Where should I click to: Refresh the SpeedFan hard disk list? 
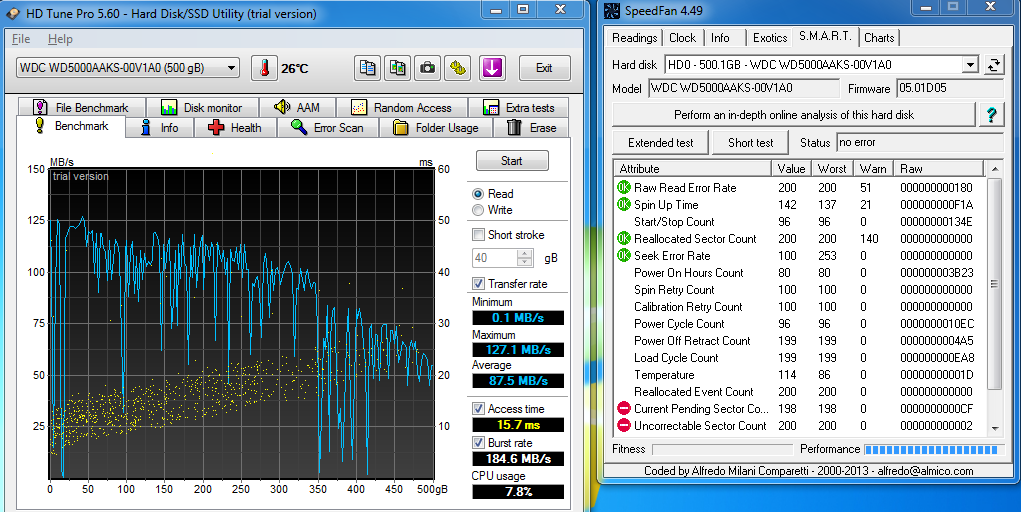tap(993, 65)
